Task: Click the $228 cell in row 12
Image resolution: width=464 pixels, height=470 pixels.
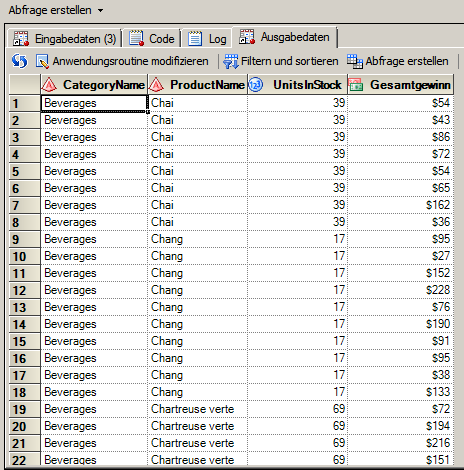Action: tap(401, 290)
